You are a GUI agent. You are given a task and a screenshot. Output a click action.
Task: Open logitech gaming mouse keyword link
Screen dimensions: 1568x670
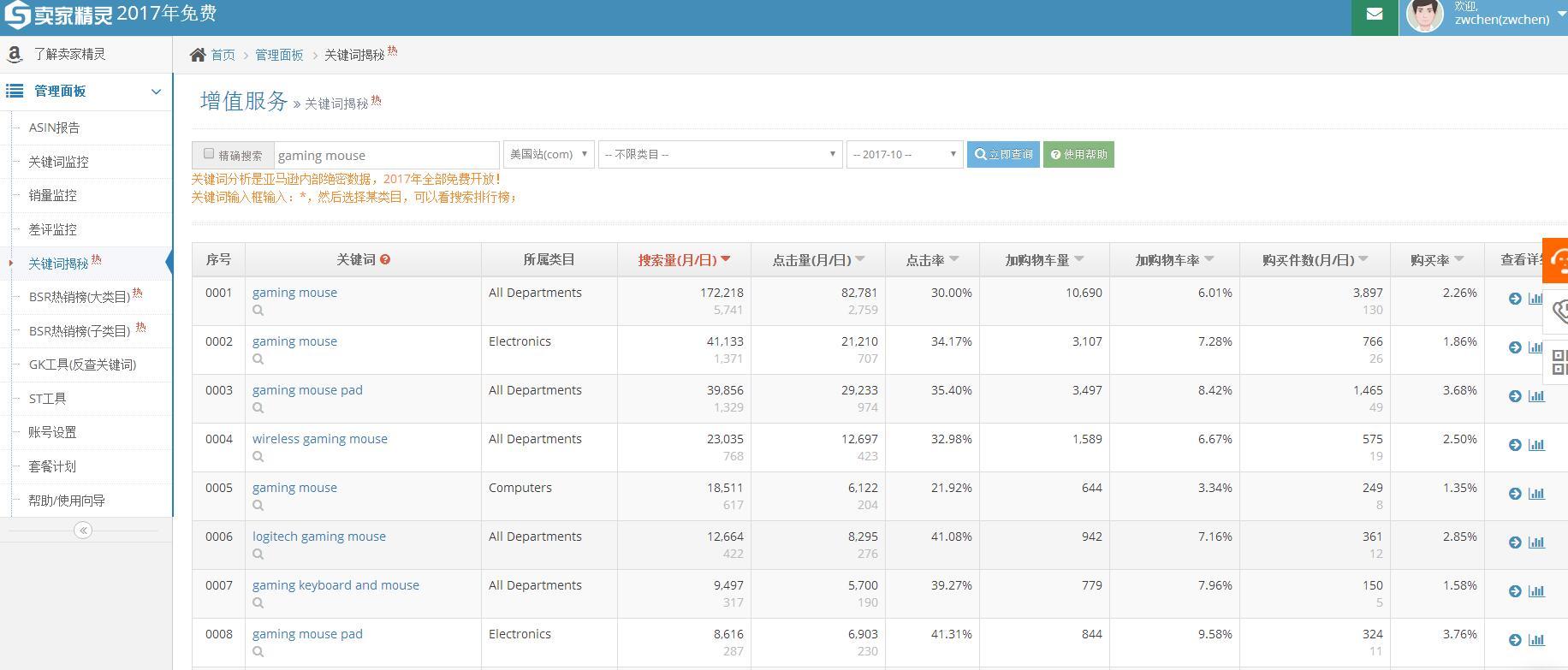tap(319, 537)
